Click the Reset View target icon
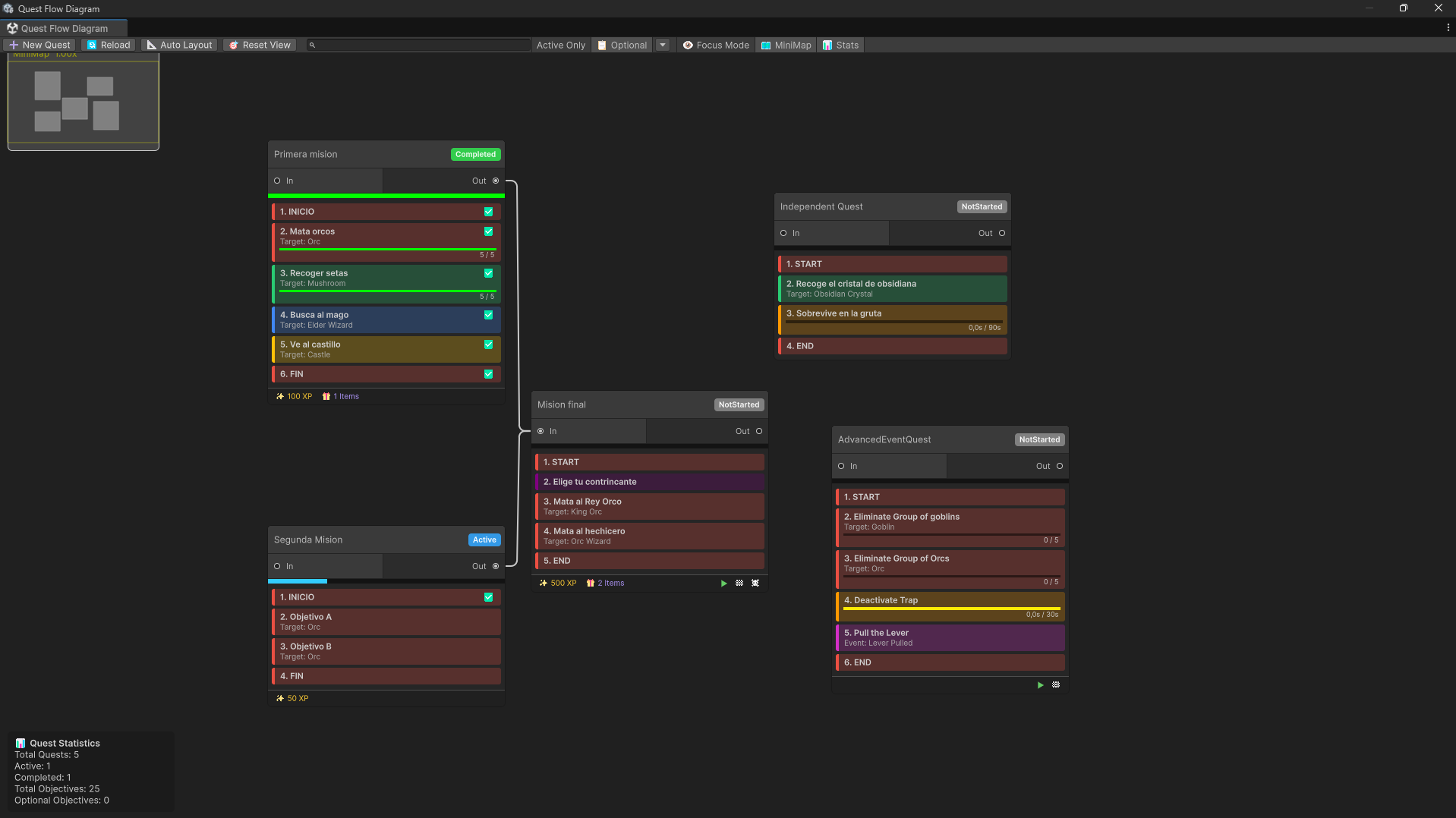Image resolution: width=1456 pixels, height=818 pixels. pos(234,45)
